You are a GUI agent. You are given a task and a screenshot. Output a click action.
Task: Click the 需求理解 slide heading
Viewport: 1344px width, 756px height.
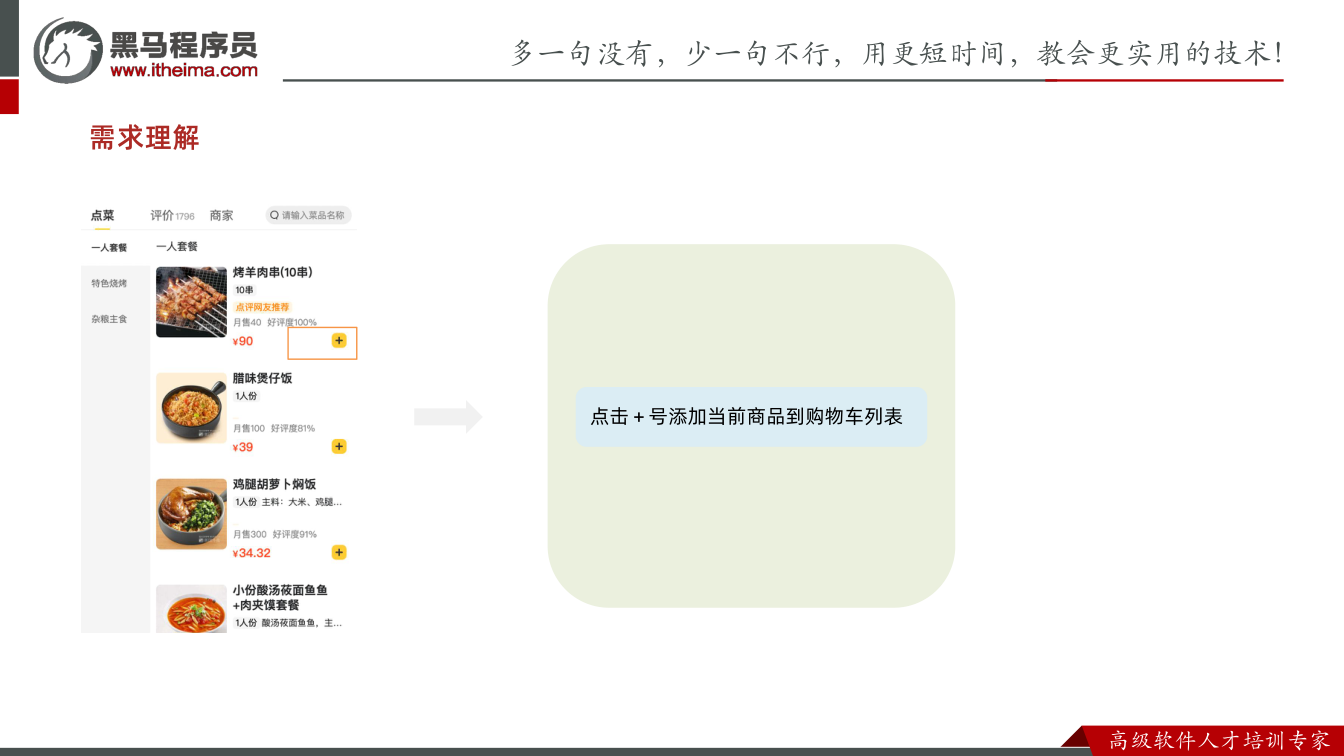tap(145, 138)
